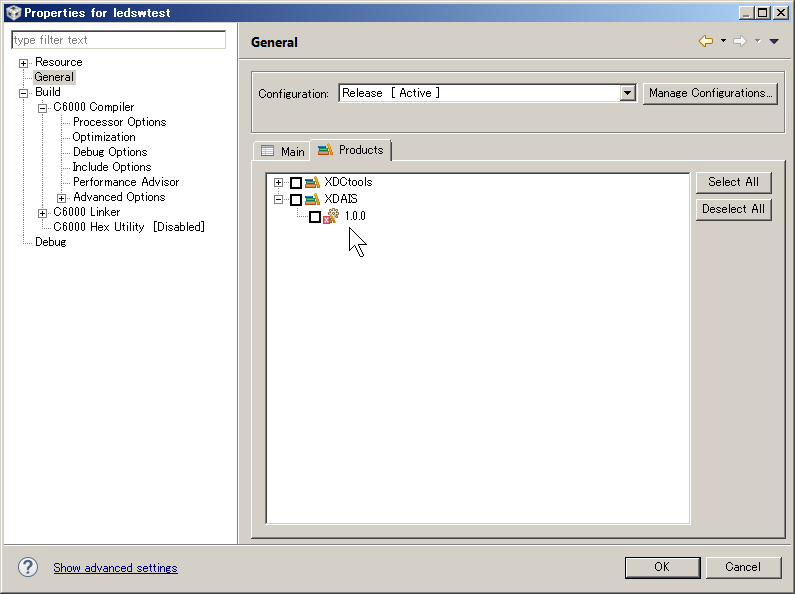Viewport: 795px width, 594px height.
Task: Click the forward navigation arrow icon
Action: 740,41
